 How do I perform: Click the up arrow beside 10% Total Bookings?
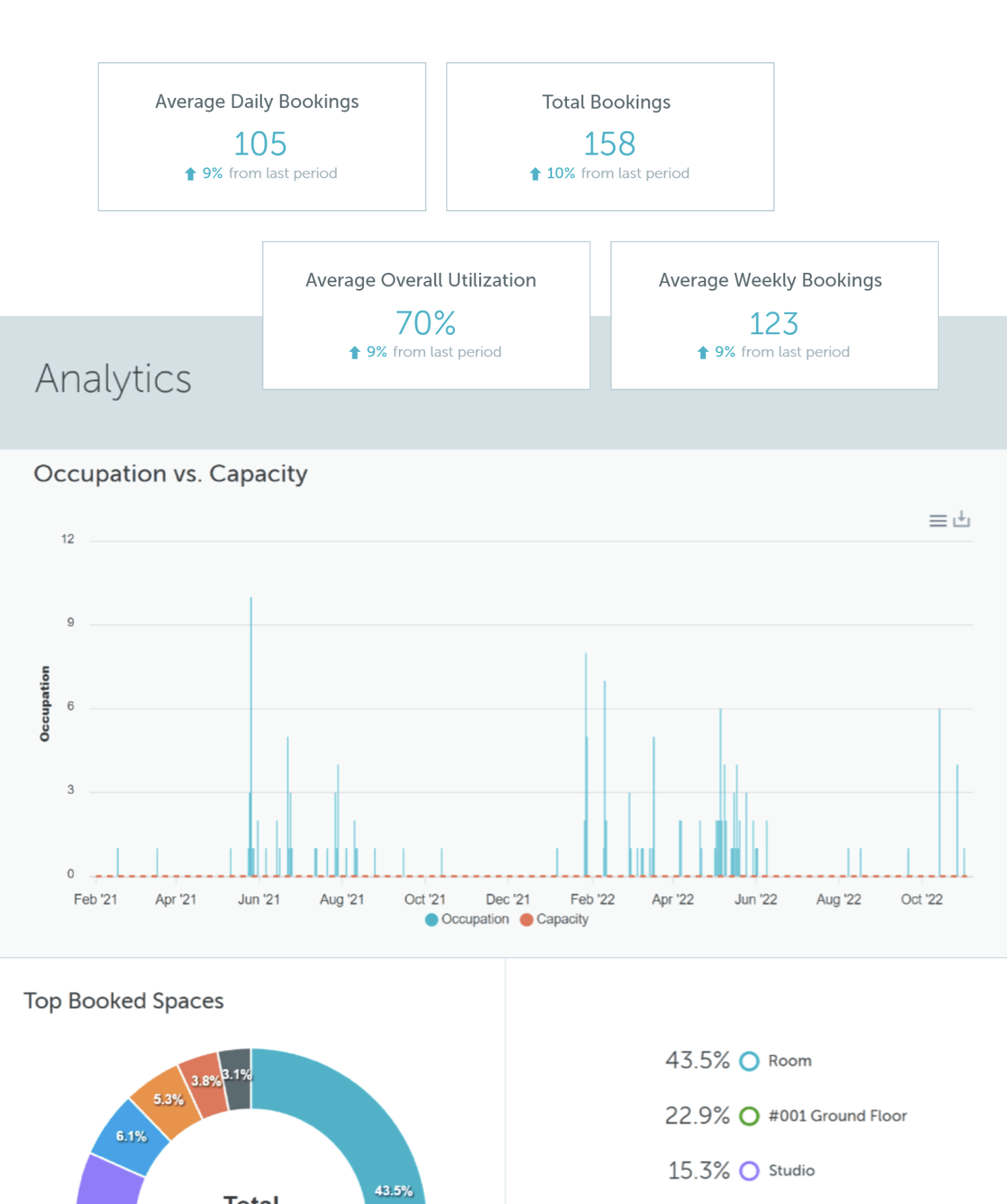(x=535, y=174)
